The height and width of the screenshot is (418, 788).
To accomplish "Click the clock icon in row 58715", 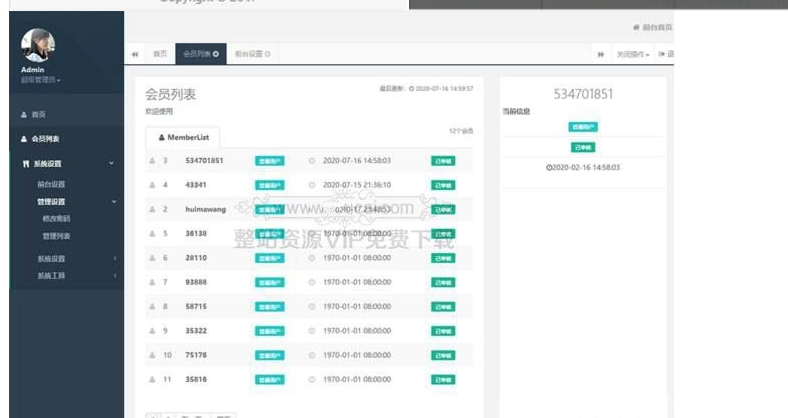I will click(312, 306).
